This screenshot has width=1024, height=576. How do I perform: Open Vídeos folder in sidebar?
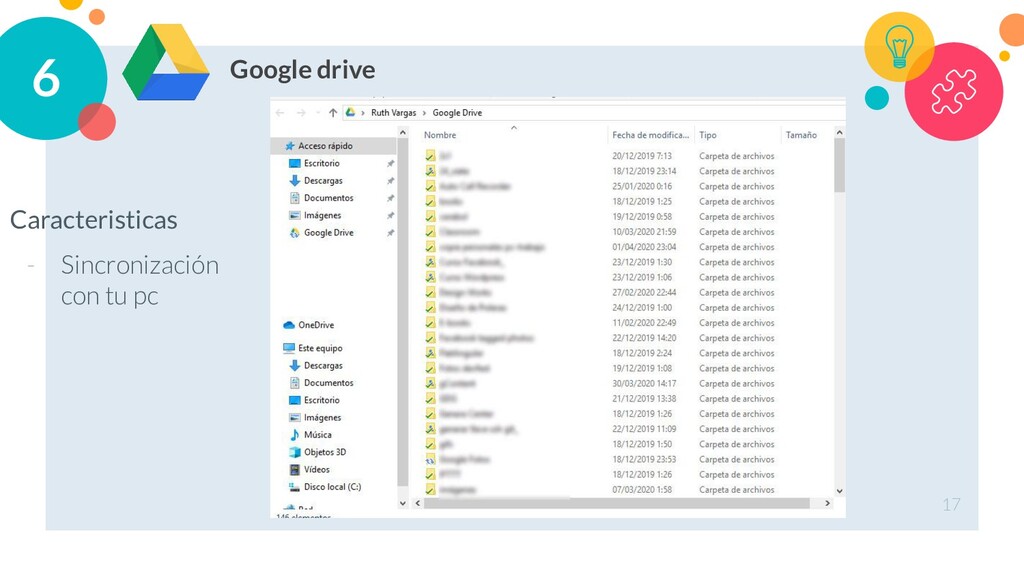pyautogui.click(x=316, y=469)
